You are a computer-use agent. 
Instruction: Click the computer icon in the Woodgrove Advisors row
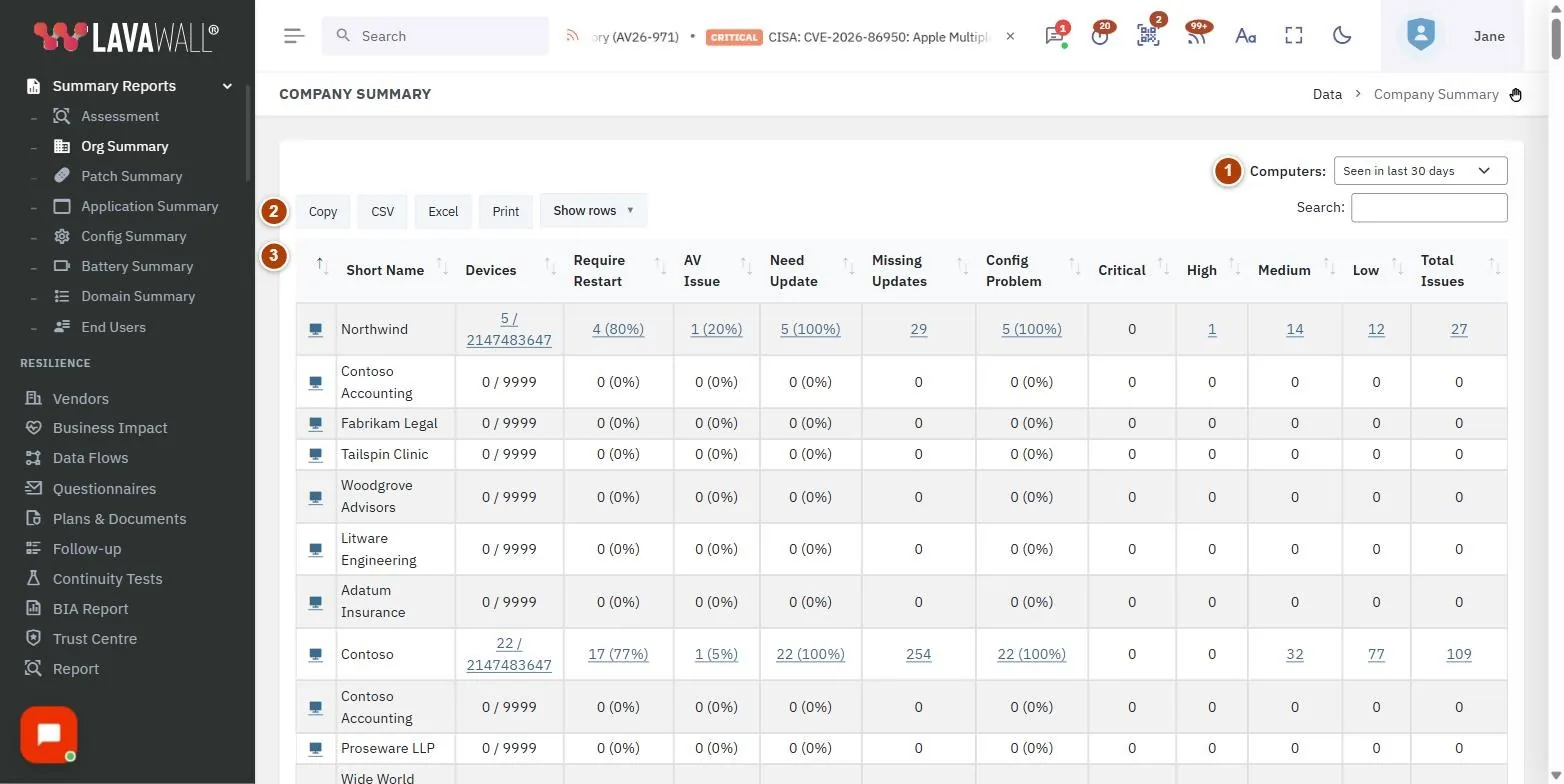316,496
